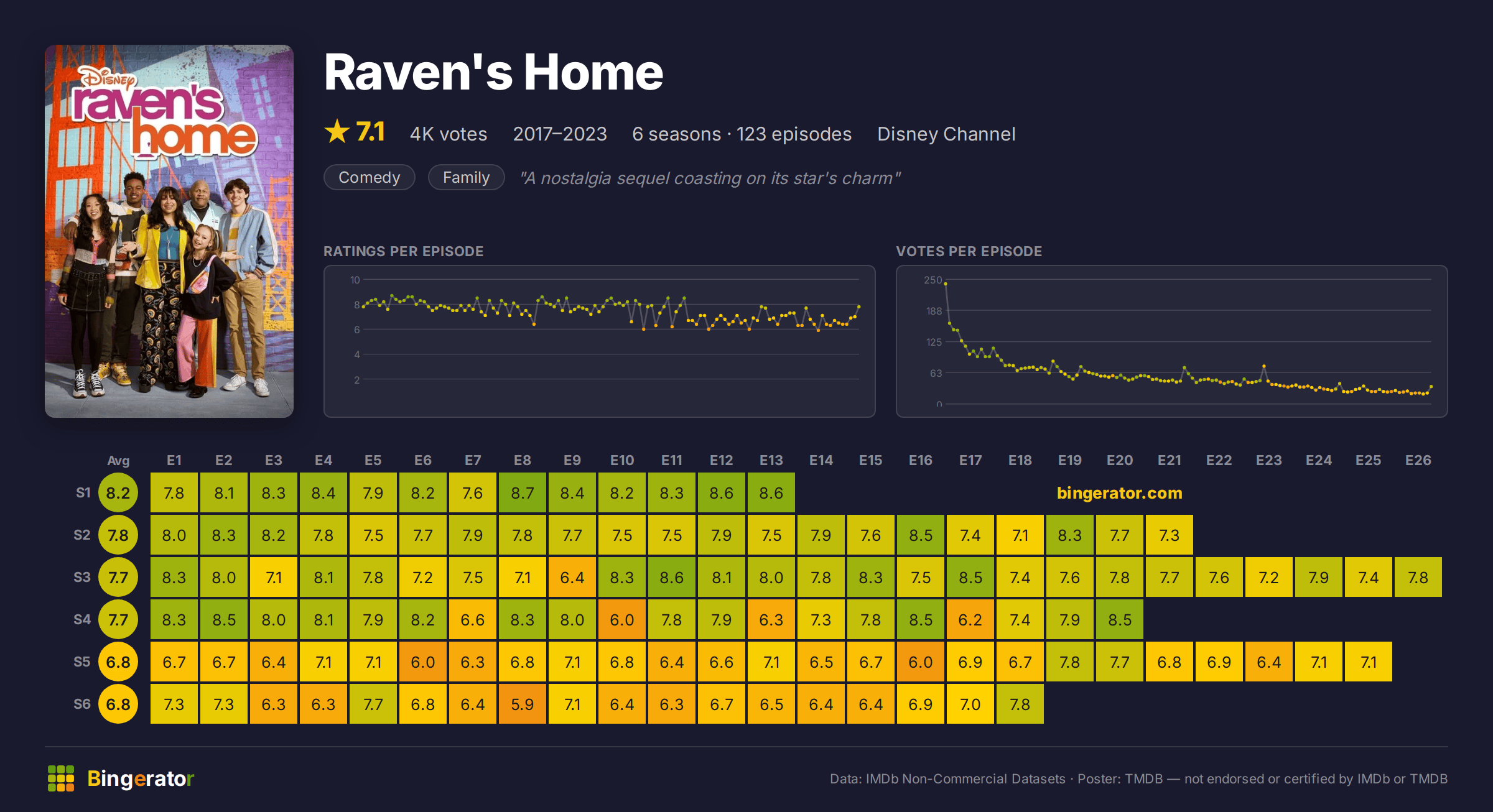Click the Avg column header
Image resolution: width=1493 pixels, height=812 pixels.
pyautogui.click(x=118, y=460)
